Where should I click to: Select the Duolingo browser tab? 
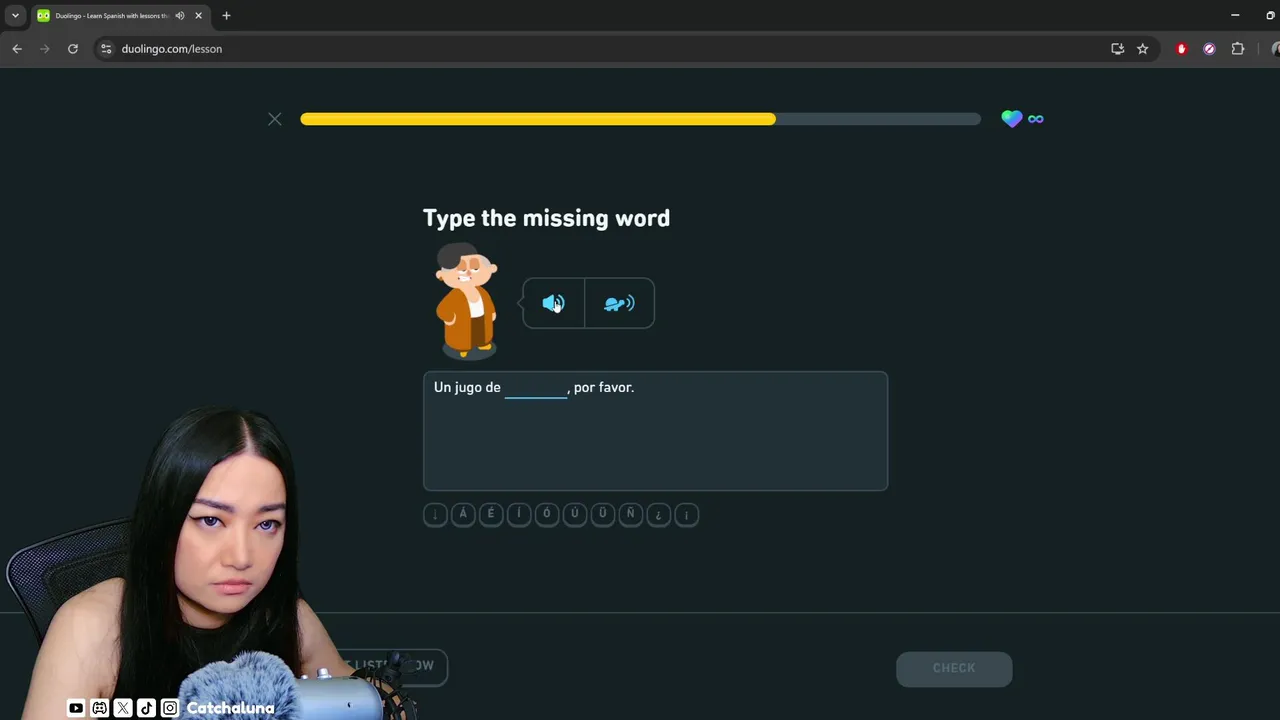click(120, 16)
